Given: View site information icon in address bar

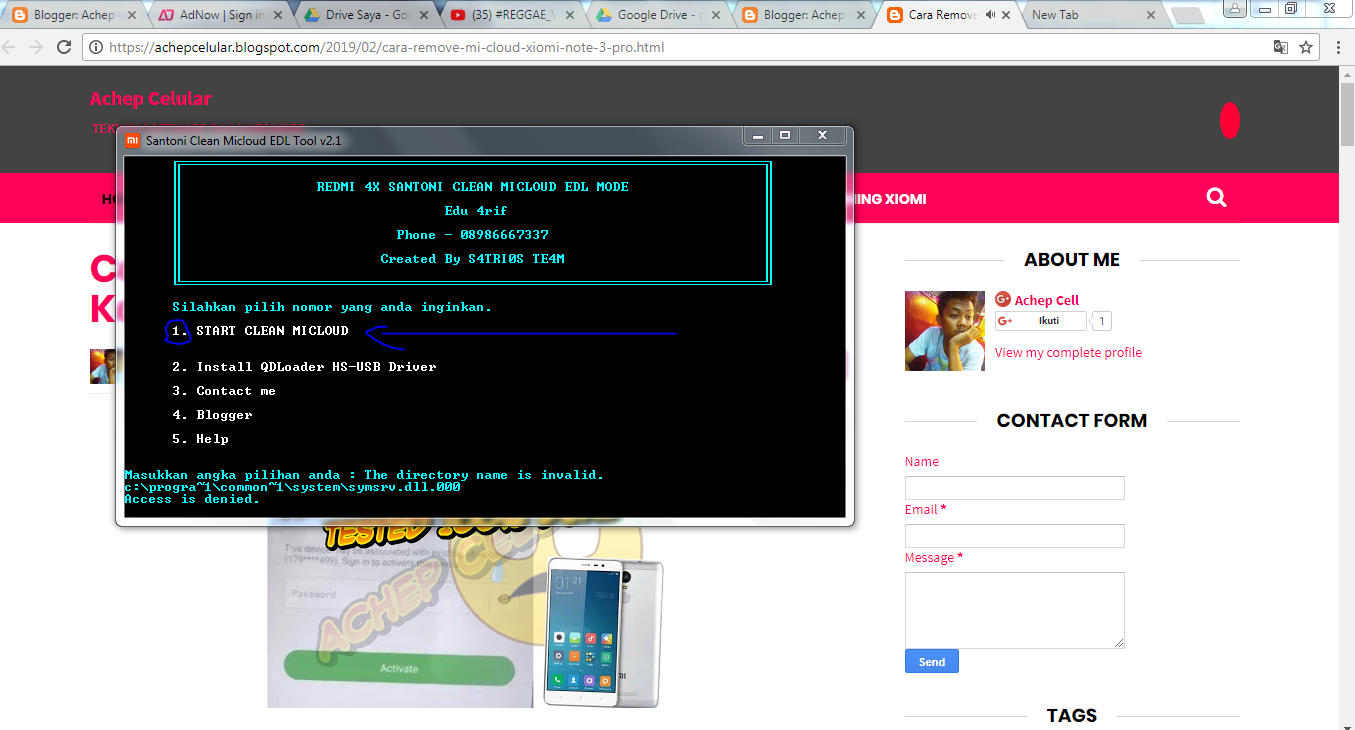Looking at the screenshot, I should (x=96, y=47).
